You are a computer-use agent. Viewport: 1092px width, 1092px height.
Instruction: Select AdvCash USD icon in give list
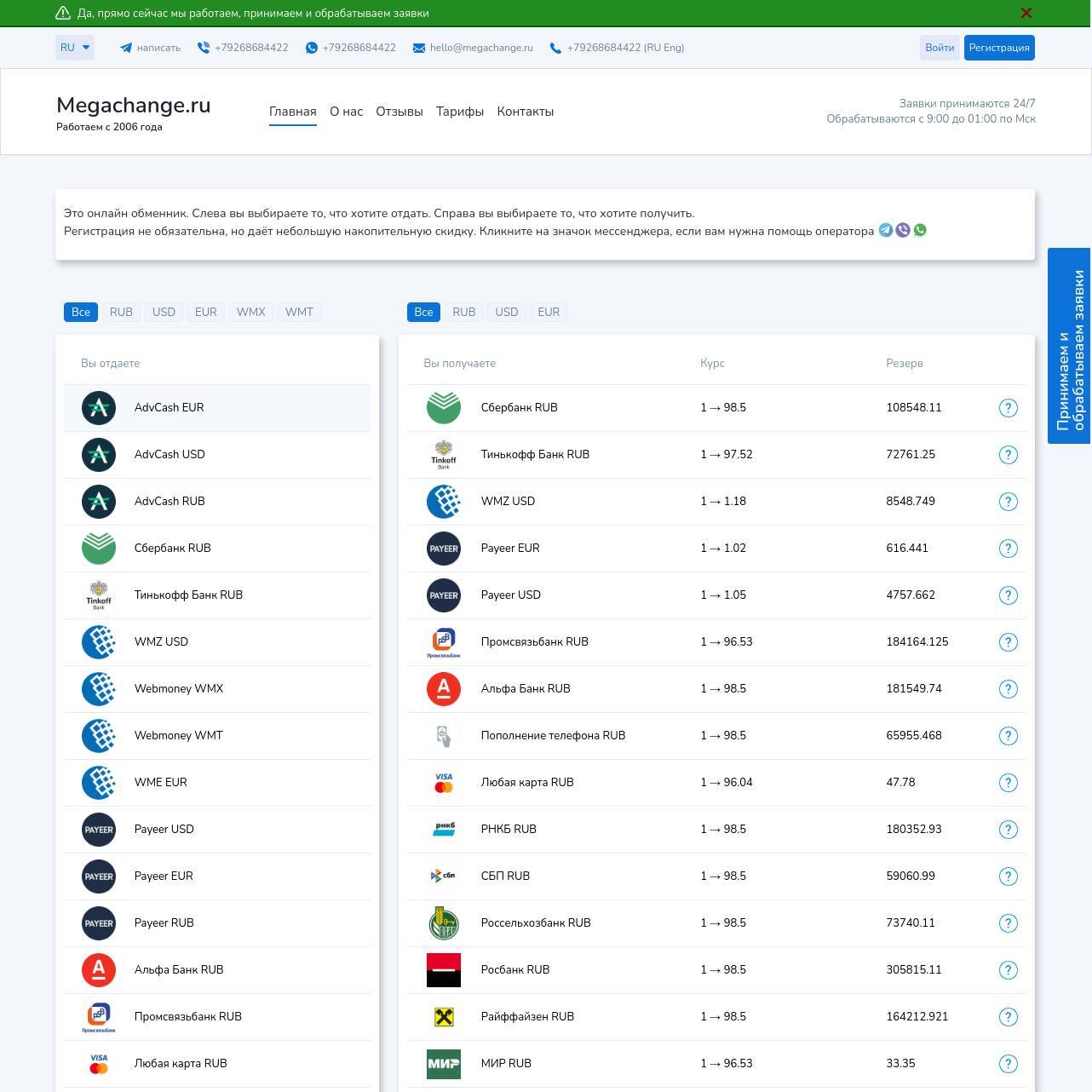(99, 455)
